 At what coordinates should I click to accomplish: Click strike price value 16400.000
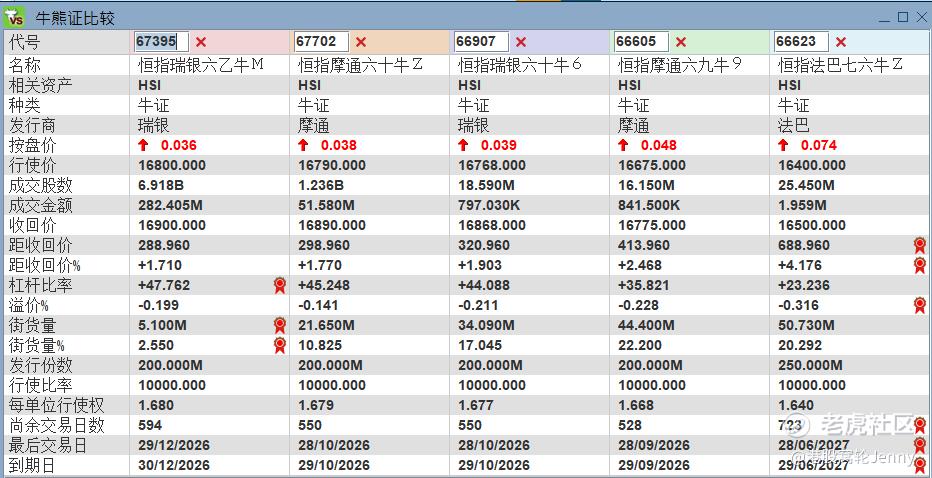pyautogui.click(x=811, y=165)
